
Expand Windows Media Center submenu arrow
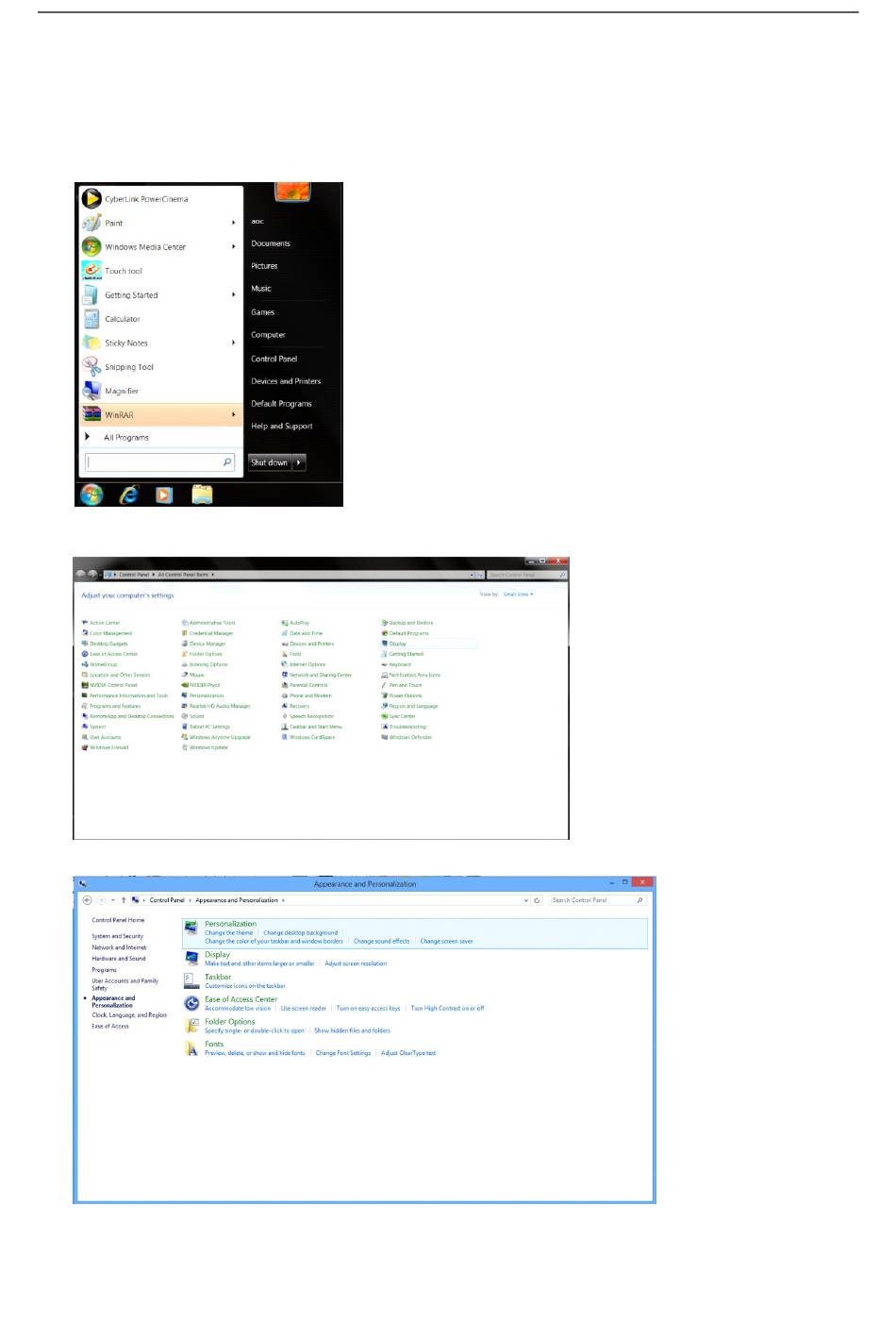click(233, 246)
